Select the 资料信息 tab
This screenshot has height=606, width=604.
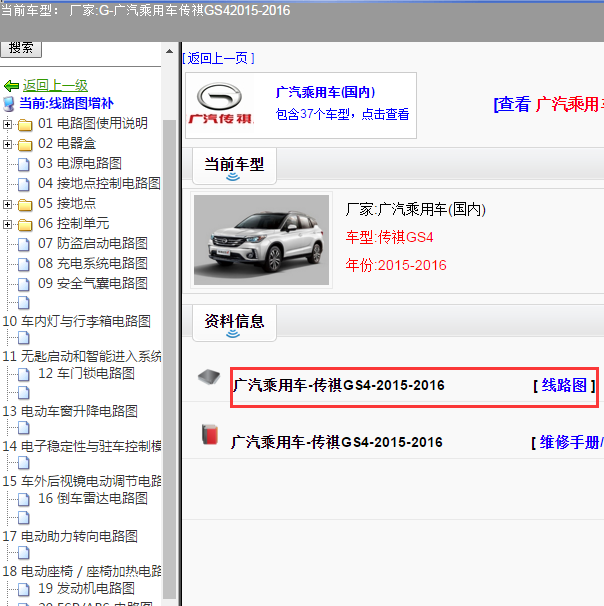pyautogui.click(x=234, y=323)
